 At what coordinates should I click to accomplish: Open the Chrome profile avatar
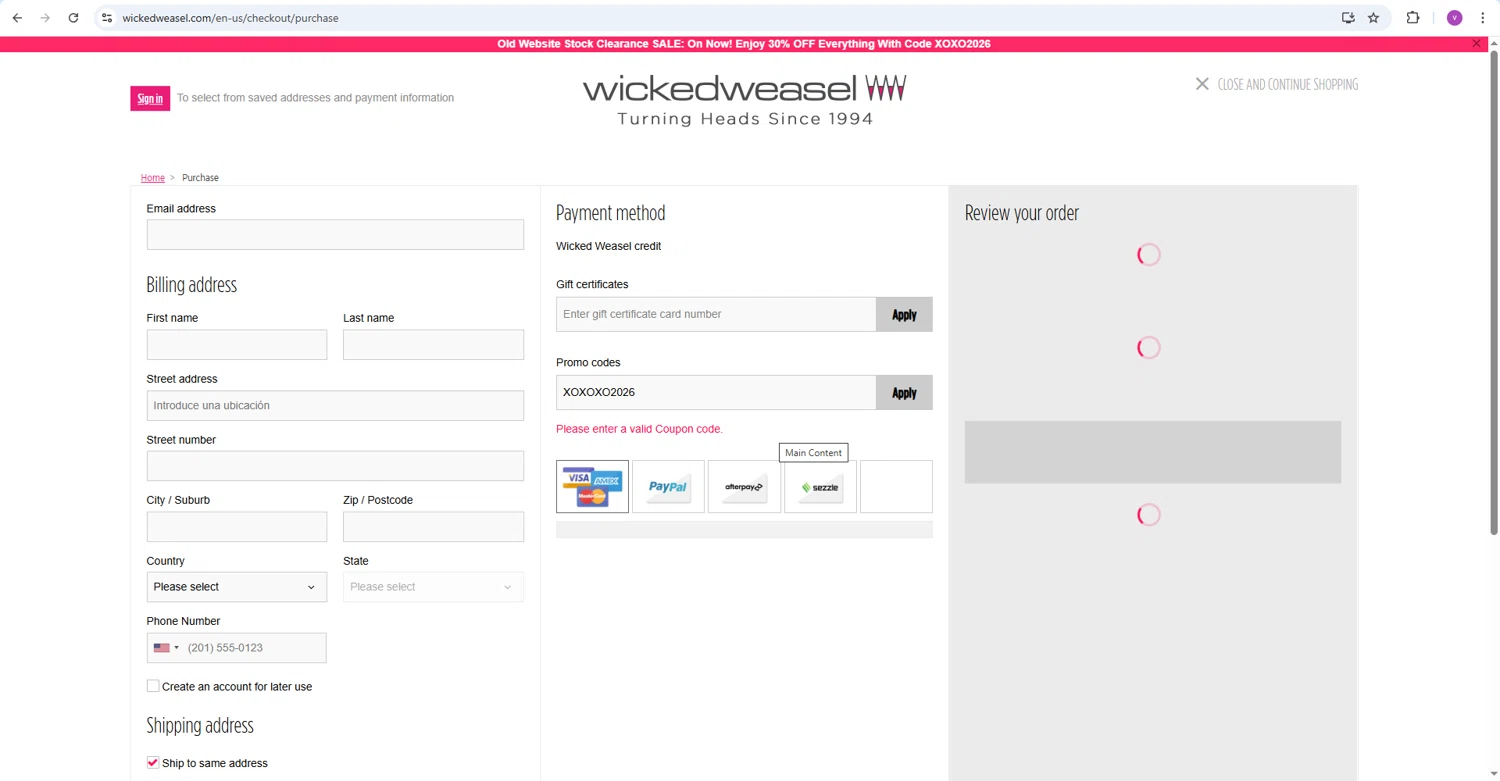coord(1454,18)
